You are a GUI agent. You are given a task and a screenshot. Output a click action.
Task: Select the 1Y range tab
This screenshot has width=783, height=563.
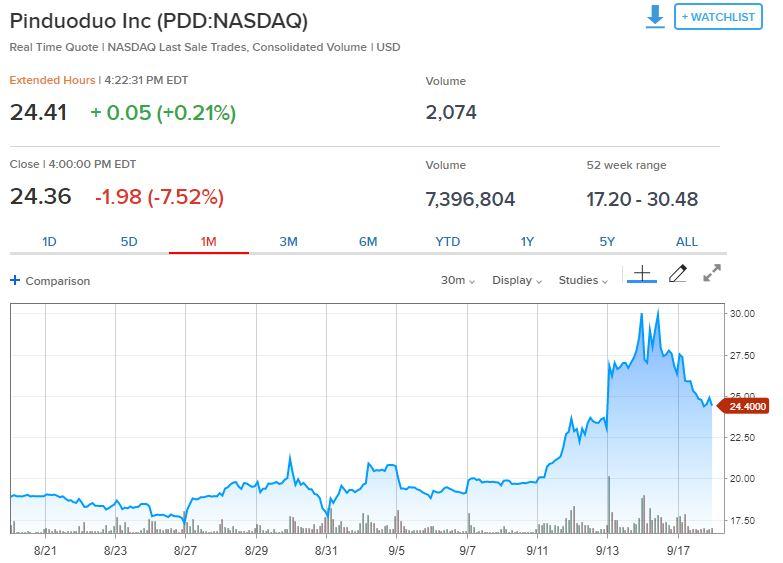(527, 242)
